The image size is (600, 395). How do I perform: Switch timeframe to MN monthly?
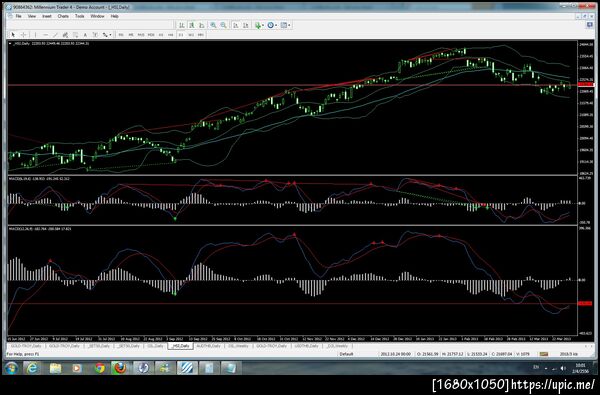point(201,35)
